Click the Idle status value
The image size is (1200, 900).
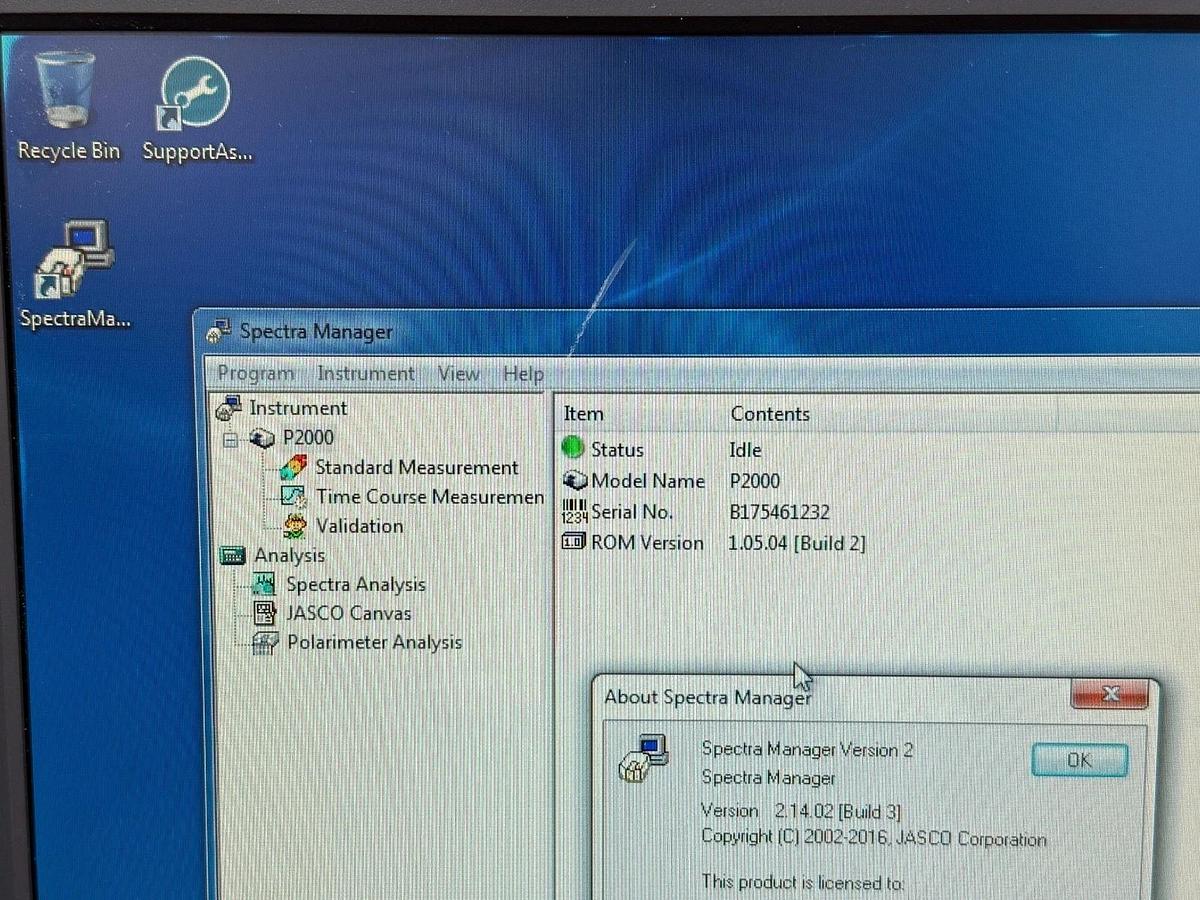coord(745,450)
